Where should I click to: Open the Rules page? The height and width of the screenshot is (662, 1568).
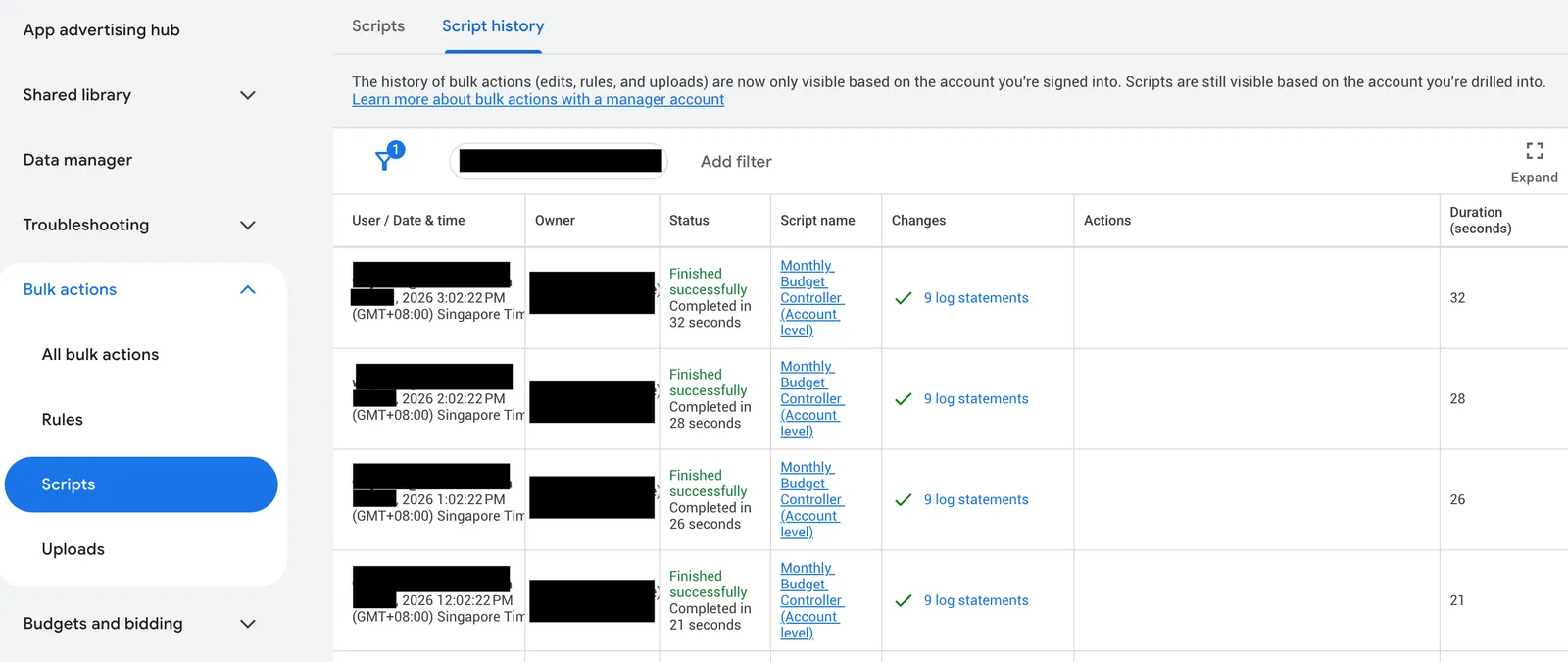[63, 419]
